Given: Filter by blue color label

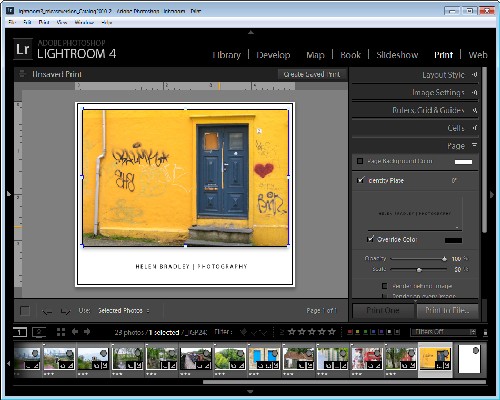Looking at the screenshot, I should point(373,332).
